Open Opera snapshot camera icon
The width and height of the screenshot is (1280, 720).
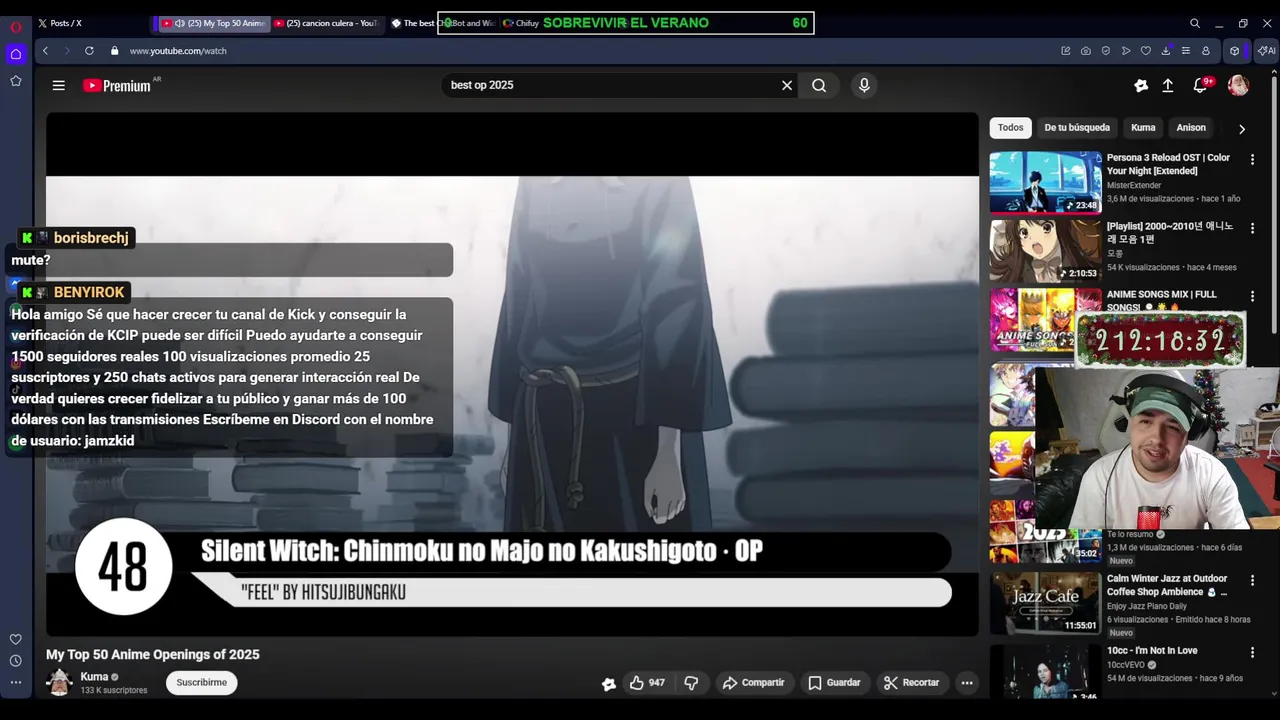tap(1086, 51)
